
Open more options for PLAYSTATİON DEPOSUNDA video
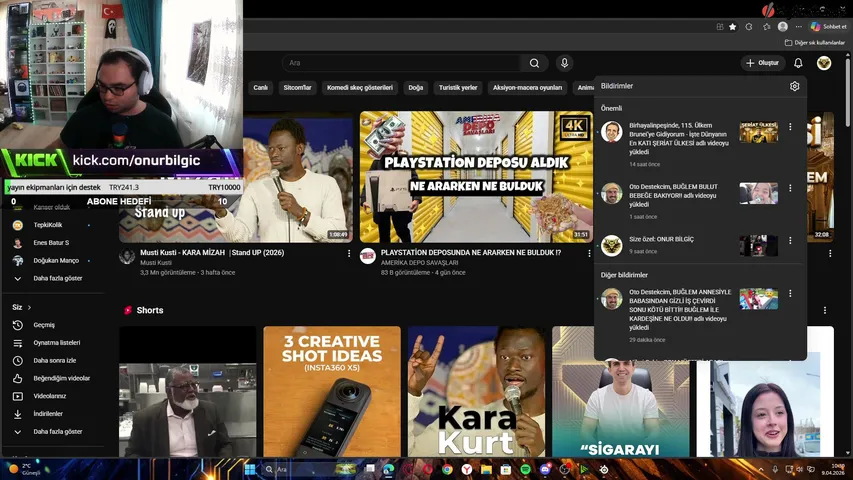click(589, 253)
